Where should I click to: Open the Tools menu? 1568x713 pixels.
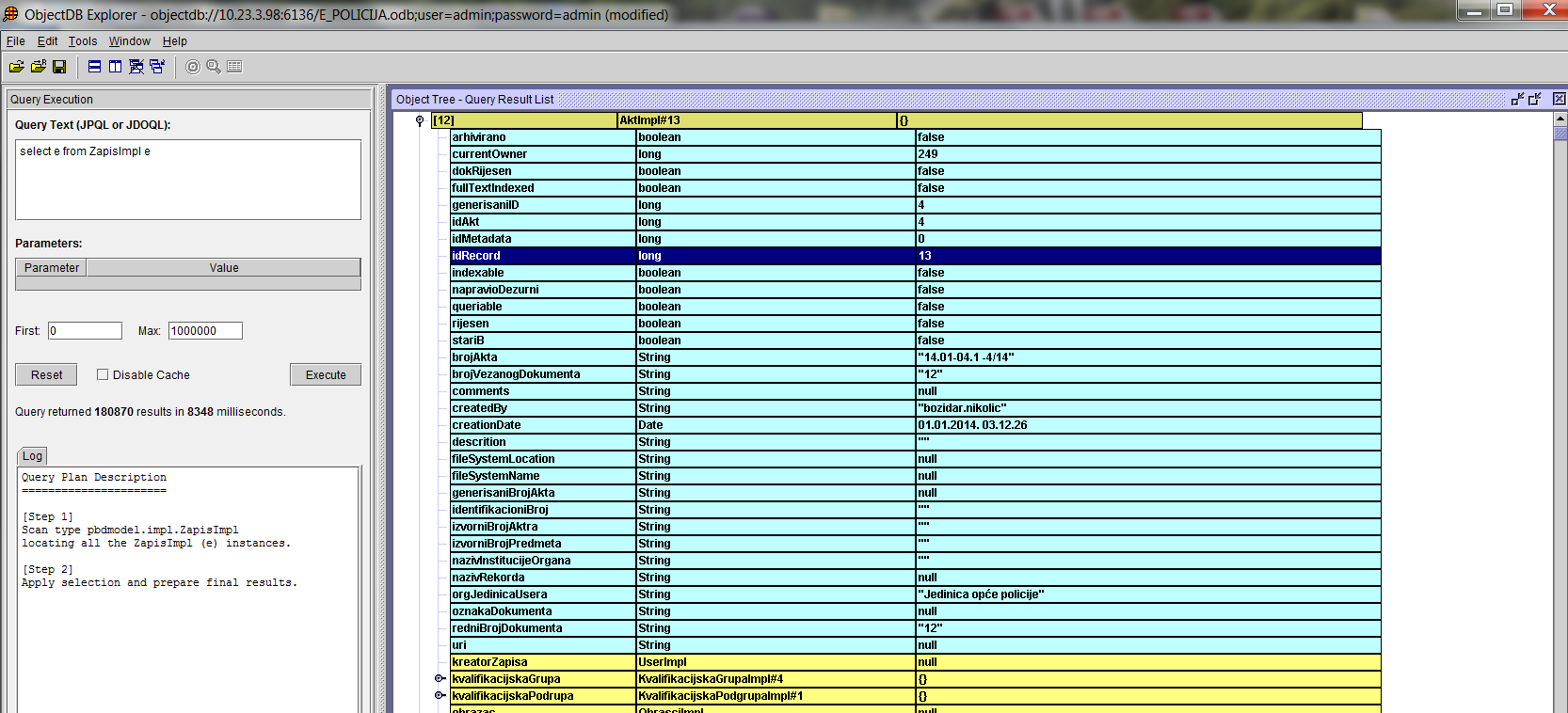tap(82, 41)
